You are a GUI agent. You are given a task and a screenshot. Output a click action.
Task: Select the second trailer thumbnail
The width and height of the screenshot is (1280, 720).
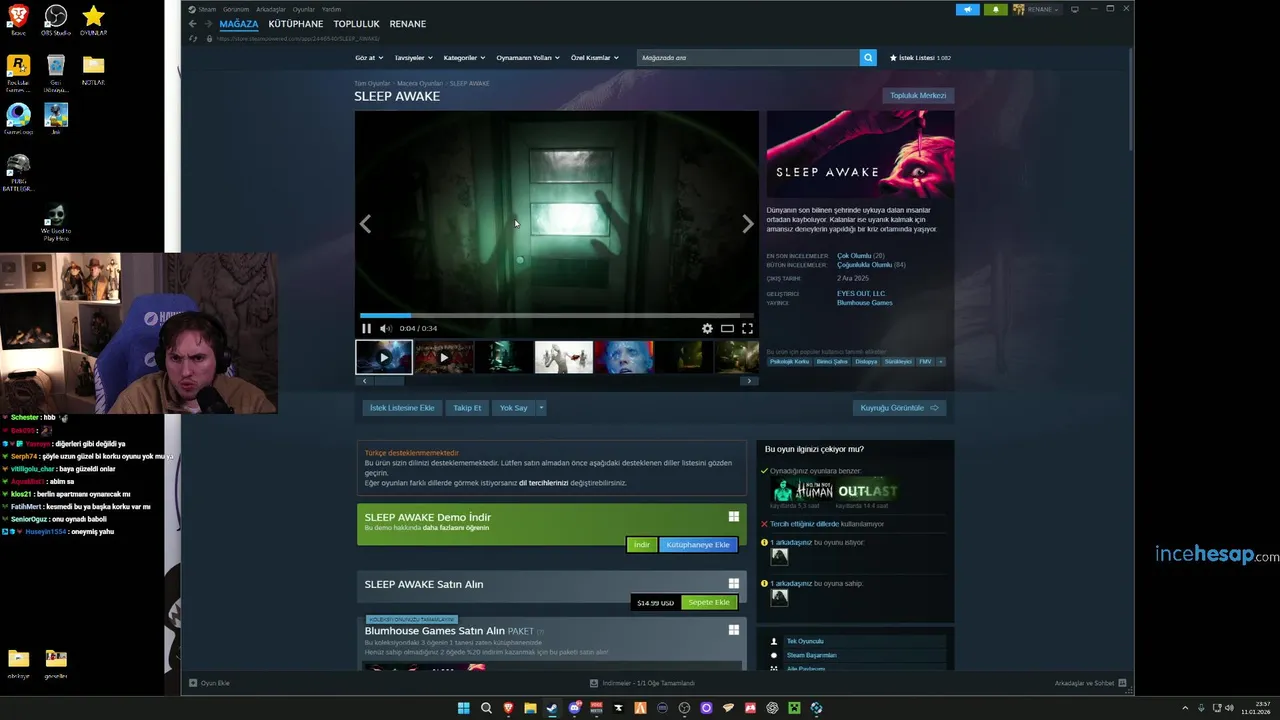[x=444, y=357]
